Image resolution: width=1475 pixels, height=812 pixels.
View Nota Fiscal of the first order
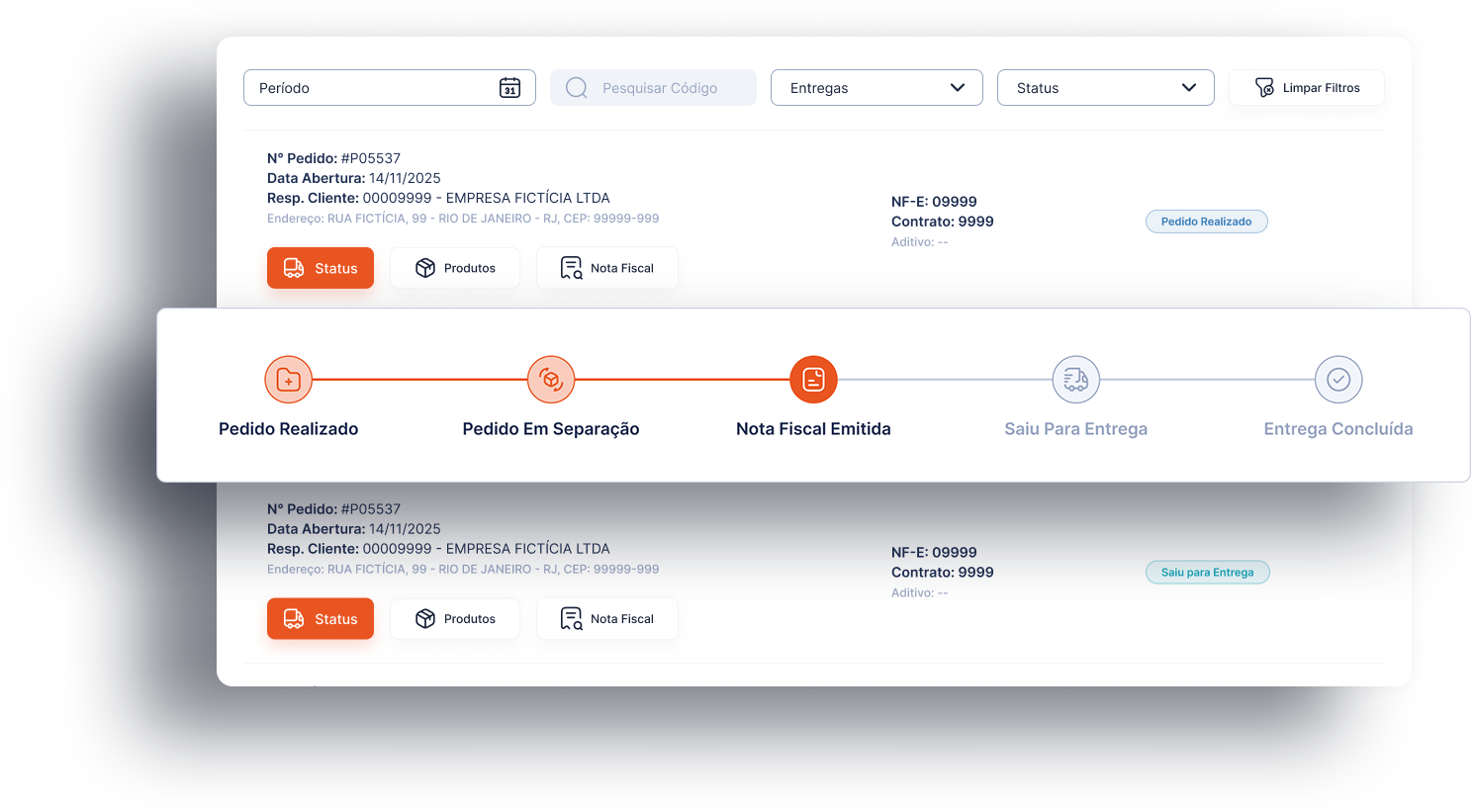coord(606,268)
